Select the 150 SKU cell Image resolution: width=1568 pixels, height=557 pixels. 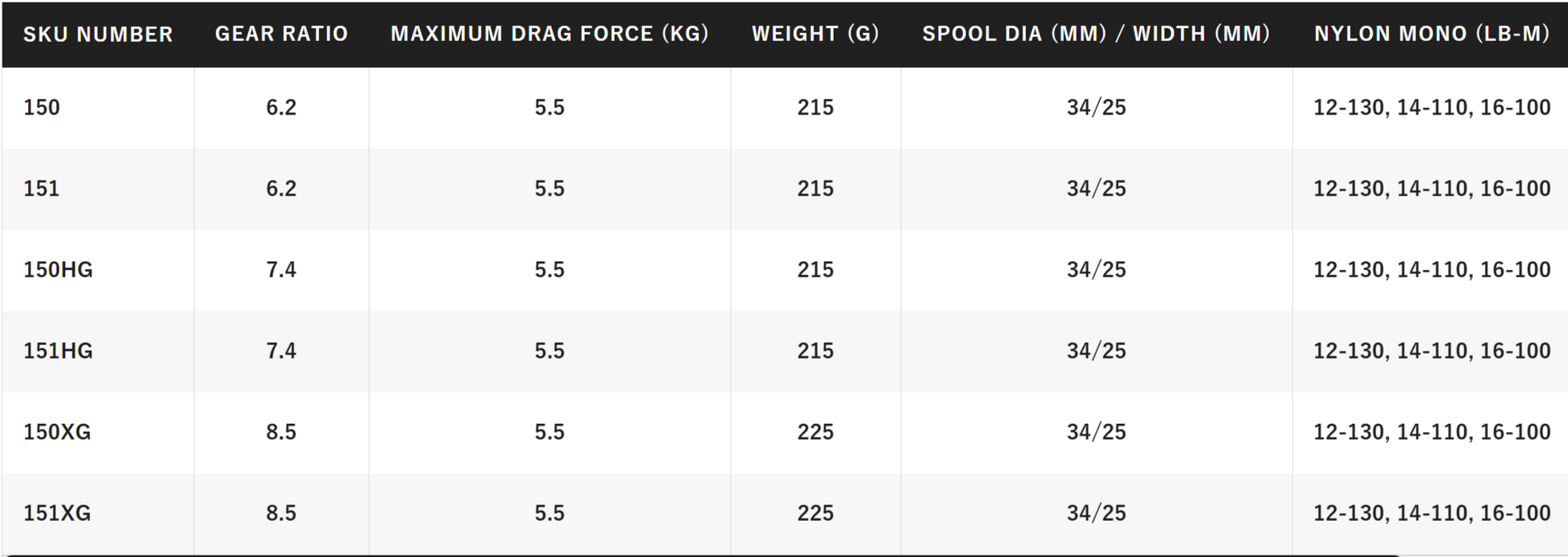[x=42, y=107]
